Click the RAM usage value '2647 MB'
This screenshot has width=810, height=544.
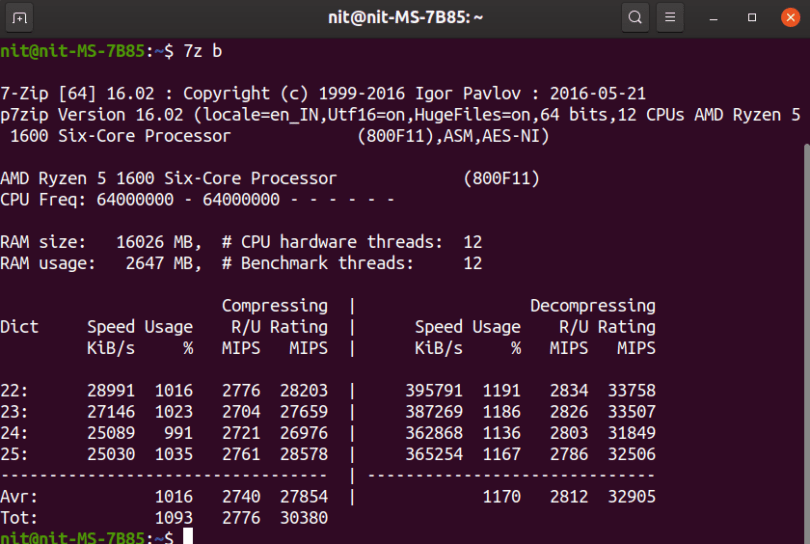(159, 263)
